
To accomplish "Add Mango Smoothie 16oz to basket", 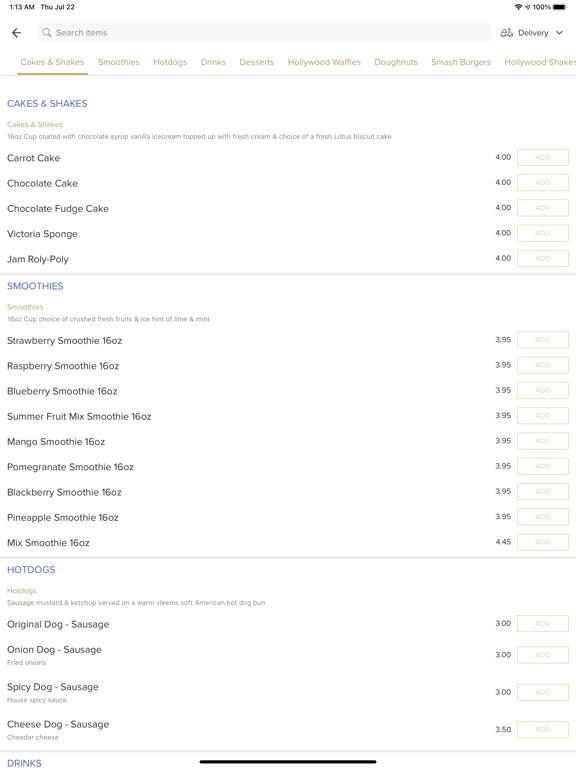I will click(x=543, y=441).
